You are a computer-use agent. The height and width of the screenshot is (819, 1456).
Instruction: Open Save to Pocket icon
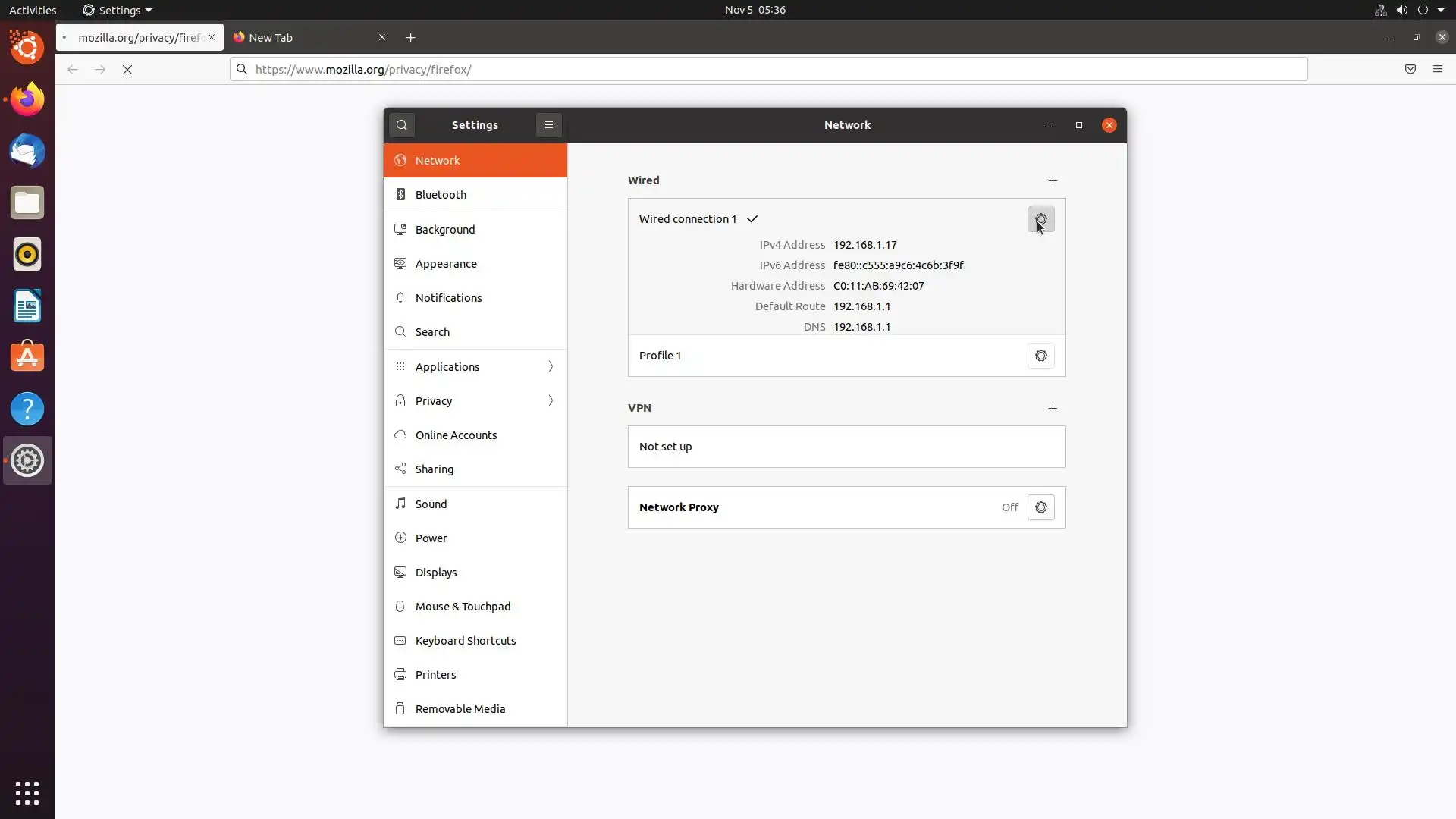[1410, 69]
